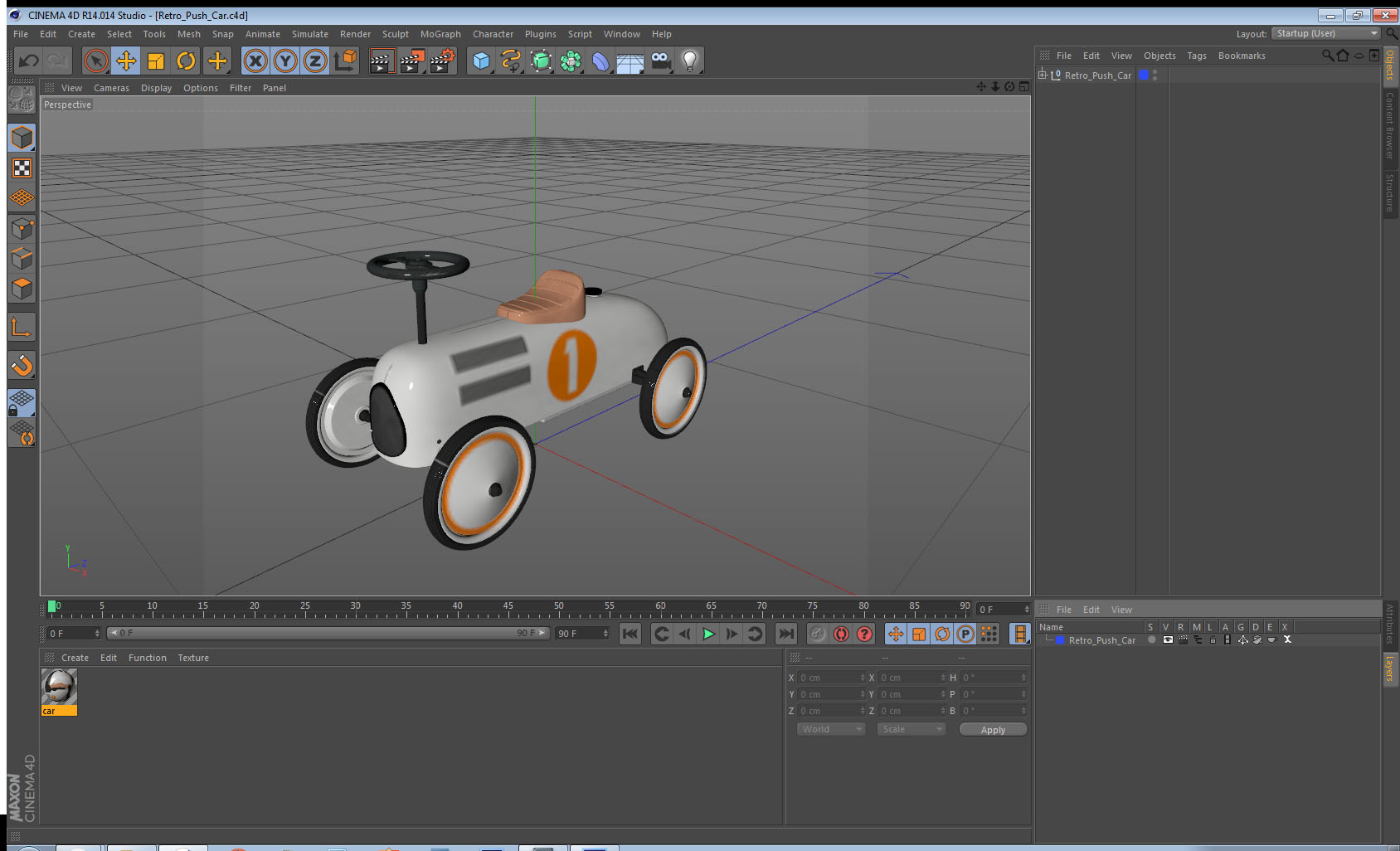Play the animation forward
This screenshot has width=1400, height=851.
[708, 634]
